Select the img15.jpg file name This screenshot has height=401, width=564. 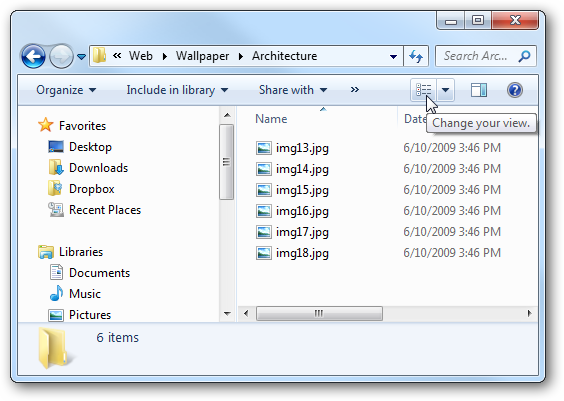(302, 190)
